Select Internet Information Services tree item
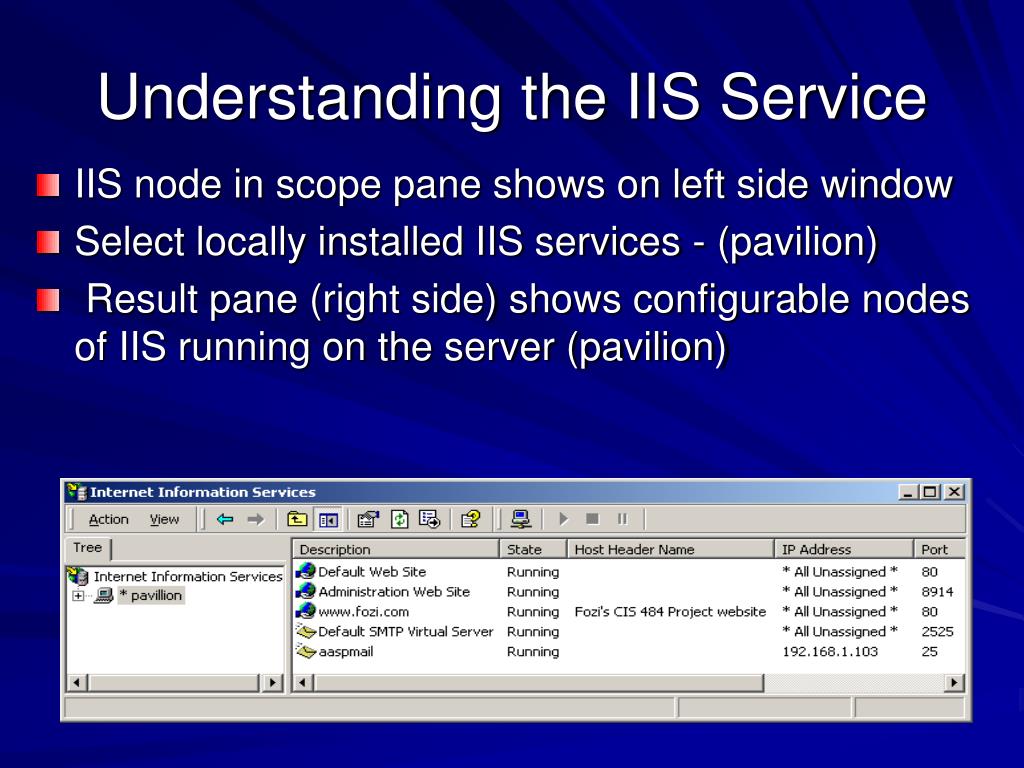The width and height of the screenshot is (1024, 768). pyautogui.click(x=188, y=576)
